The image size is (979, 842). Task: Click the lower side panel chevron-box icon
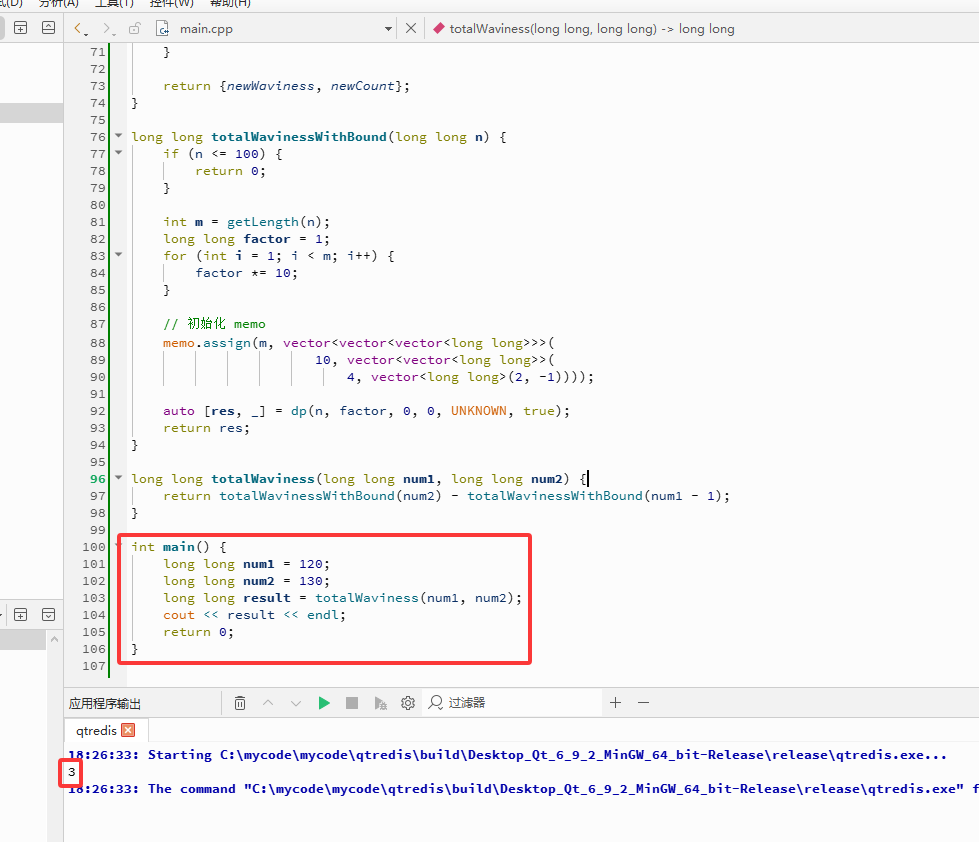point(48,615)
